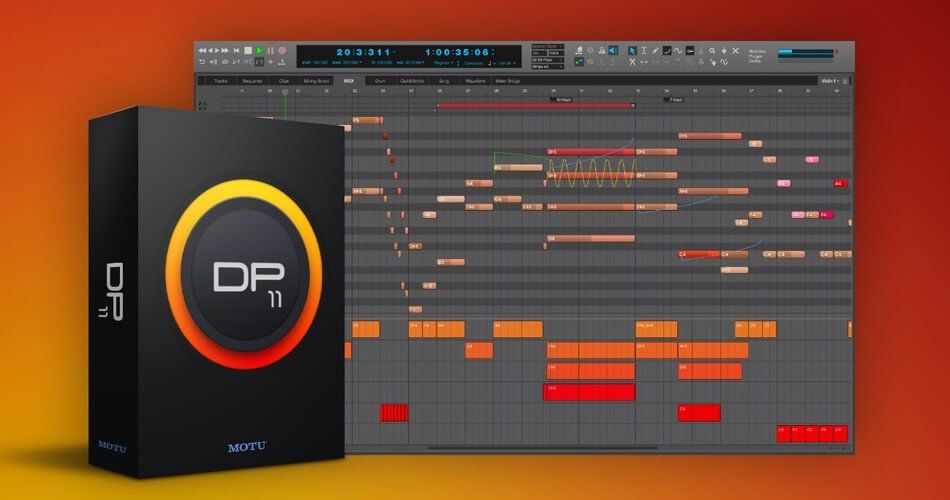This screenshot has height=500, width=950.
Task: Select the red C4 block in lower lane
Action: tap(699, 413)
